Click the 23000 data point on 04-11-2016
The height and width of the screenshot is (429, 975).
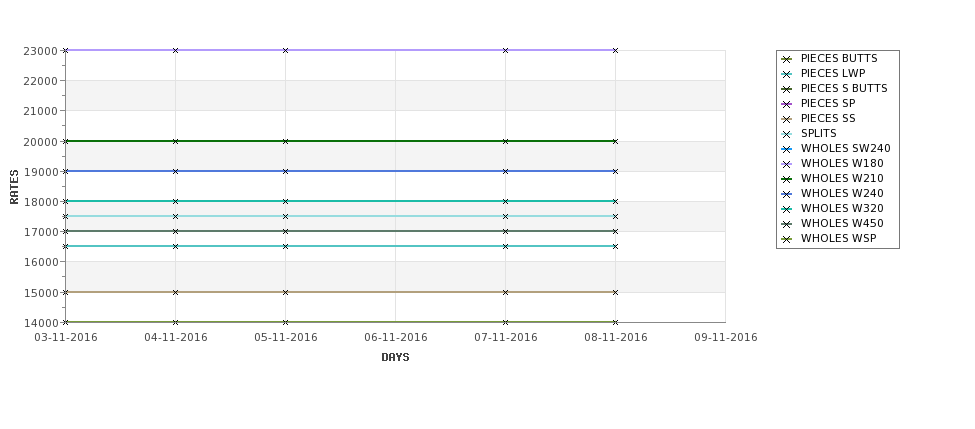175,50
